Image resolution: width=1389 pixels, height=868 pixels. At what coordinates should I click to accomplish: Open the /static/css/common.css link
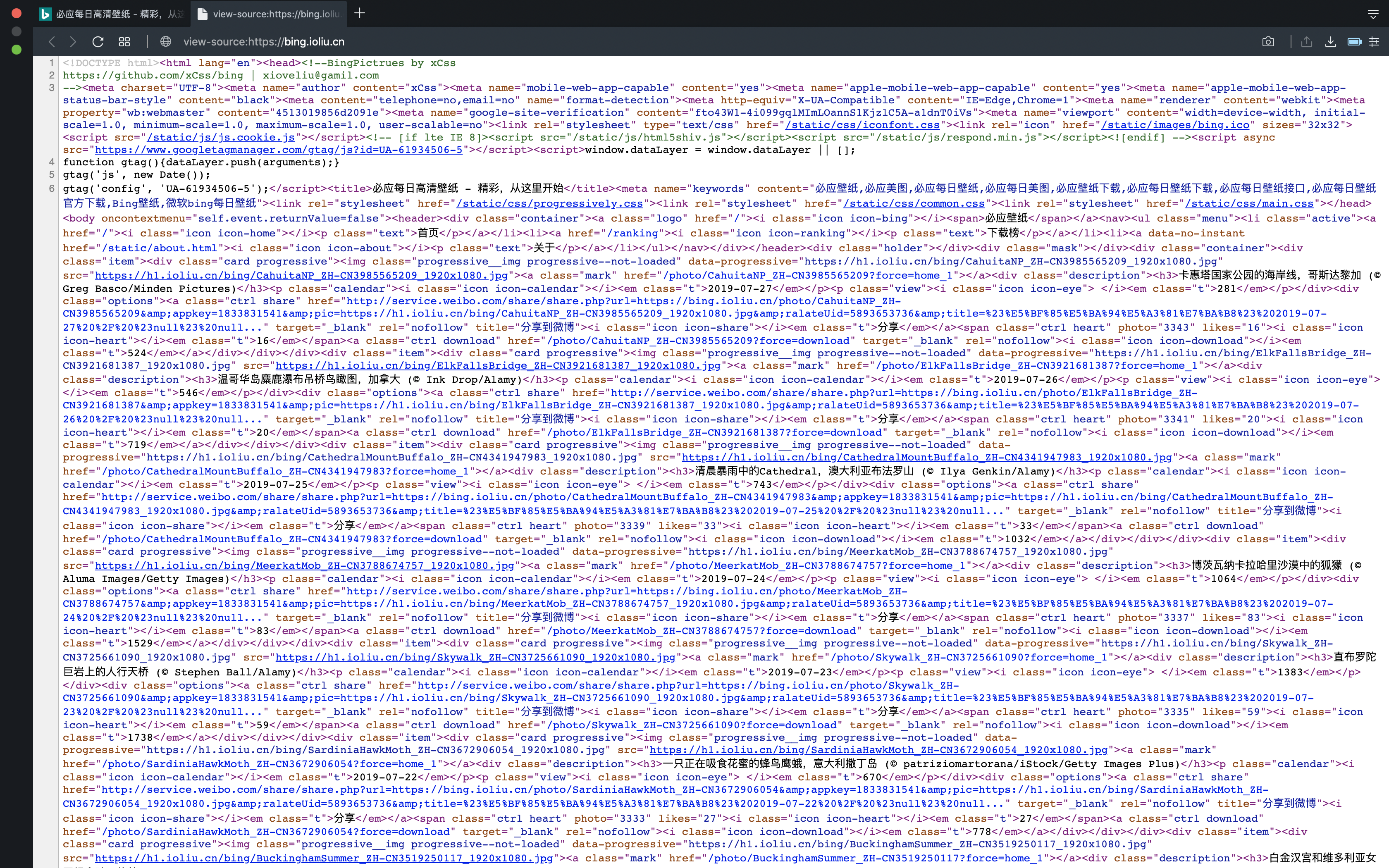pos(914,203)
